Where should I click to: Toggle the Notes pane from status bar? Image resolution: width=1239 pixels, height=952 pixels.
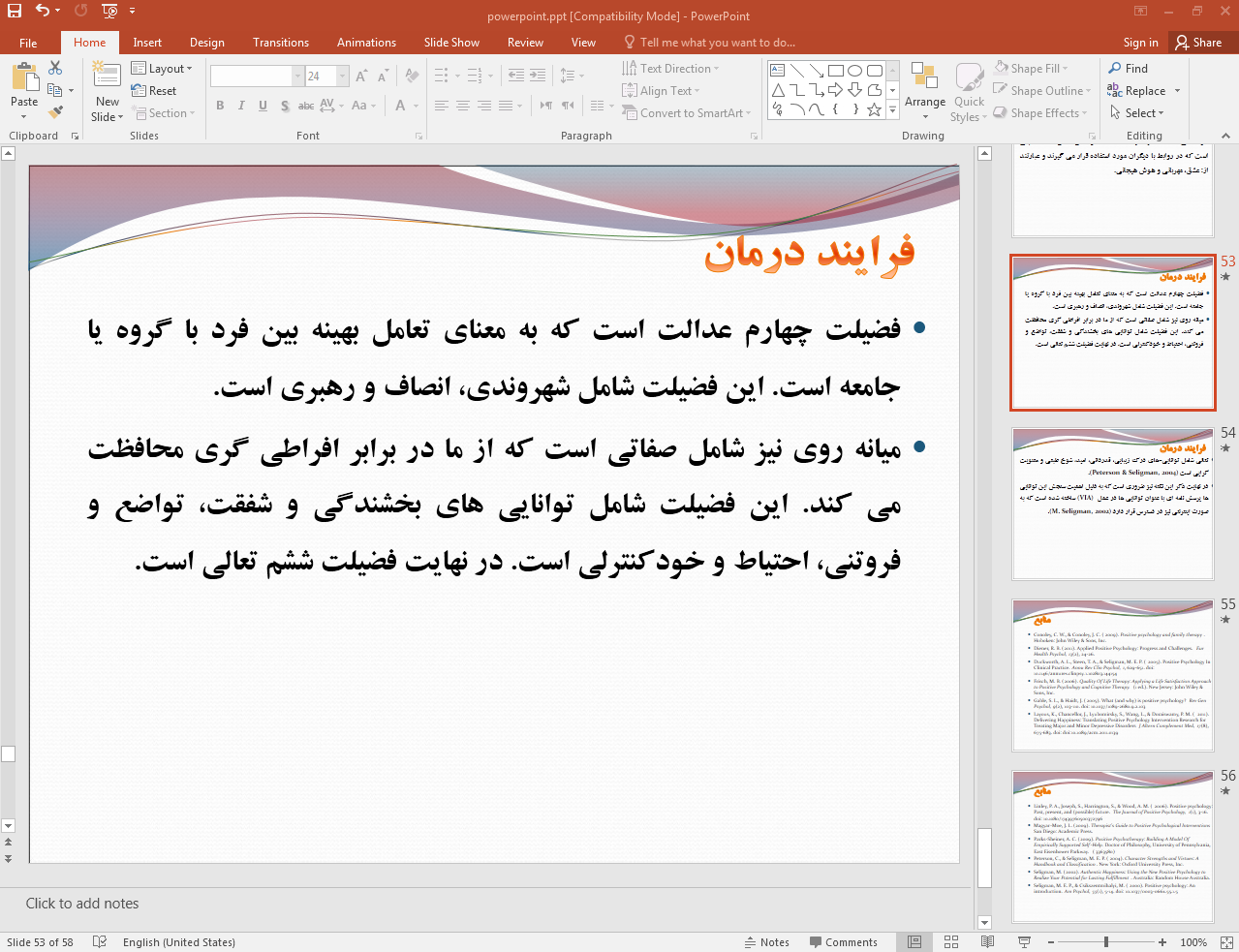click(766, 941)
